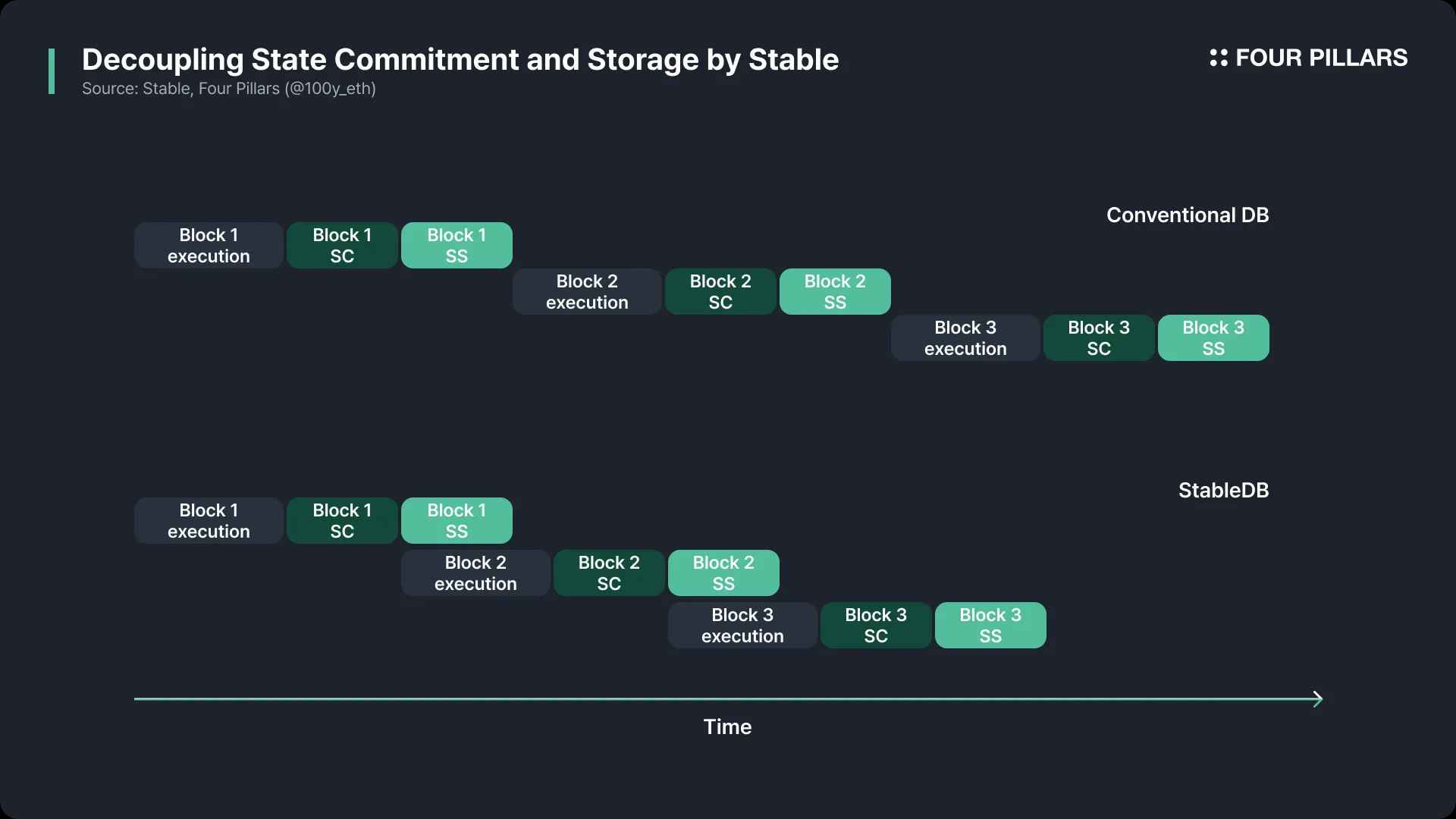Select Conventional DB Block 1 SS box

pyautogui.click(x=457, y=245)
